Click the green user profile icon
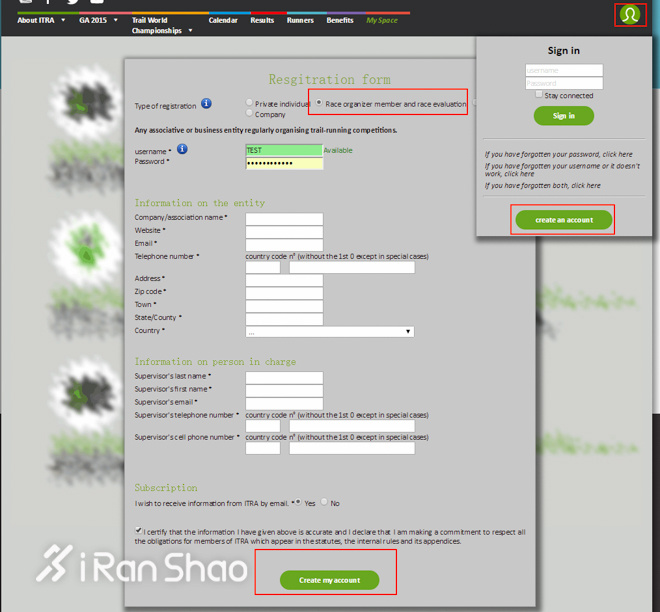 [630, 15]
